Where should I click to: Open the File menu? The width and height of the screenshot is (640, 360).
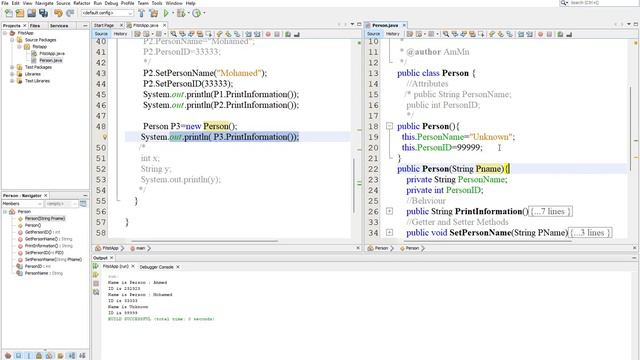click(5, 3)
